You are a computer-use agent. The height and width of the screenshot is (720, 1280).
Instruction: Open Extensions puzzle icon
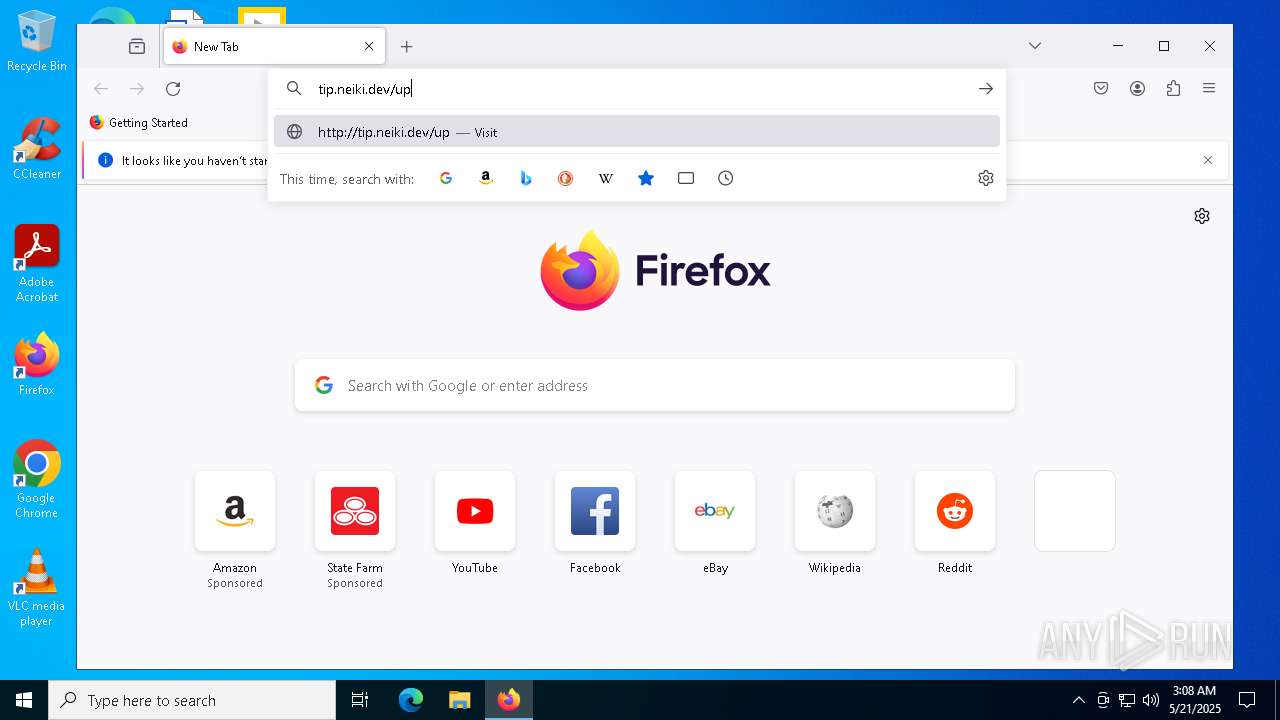point(1173,89)
